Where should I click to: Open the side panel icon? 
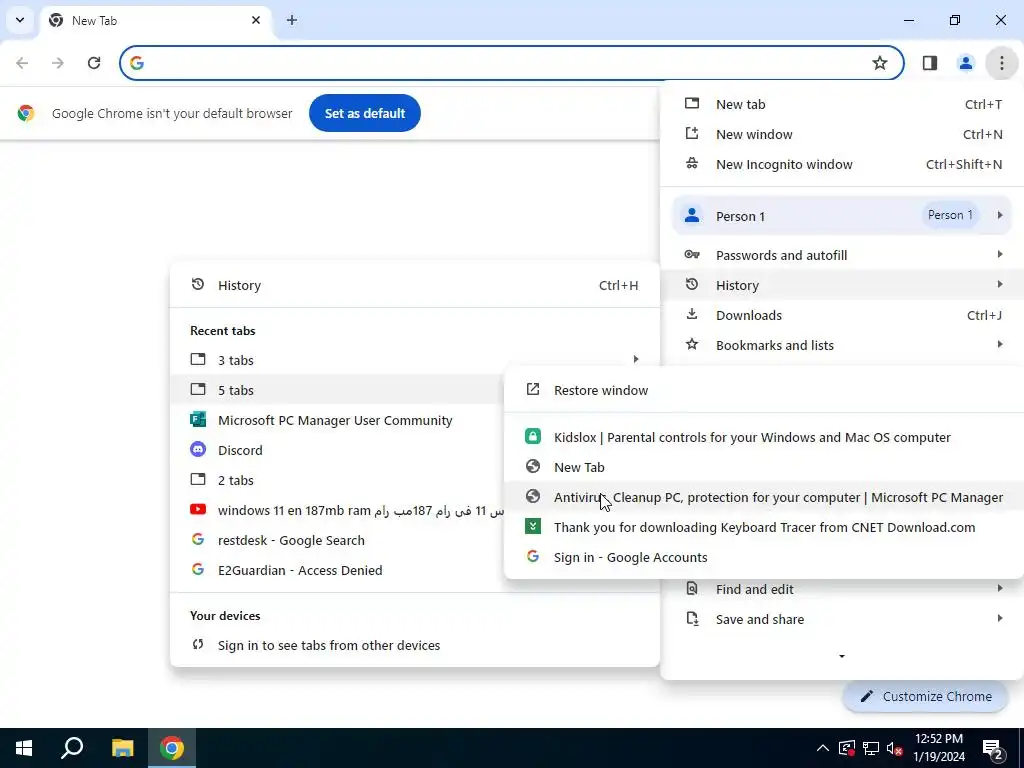[929, 63]
